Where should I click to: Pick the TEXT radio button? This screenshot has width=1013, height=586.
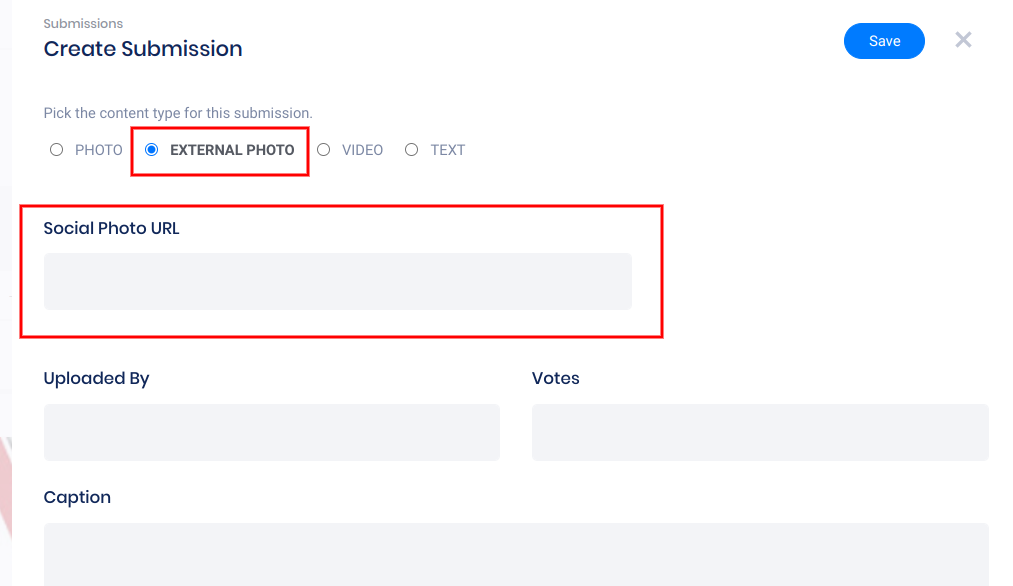click(x=412, y=150)
